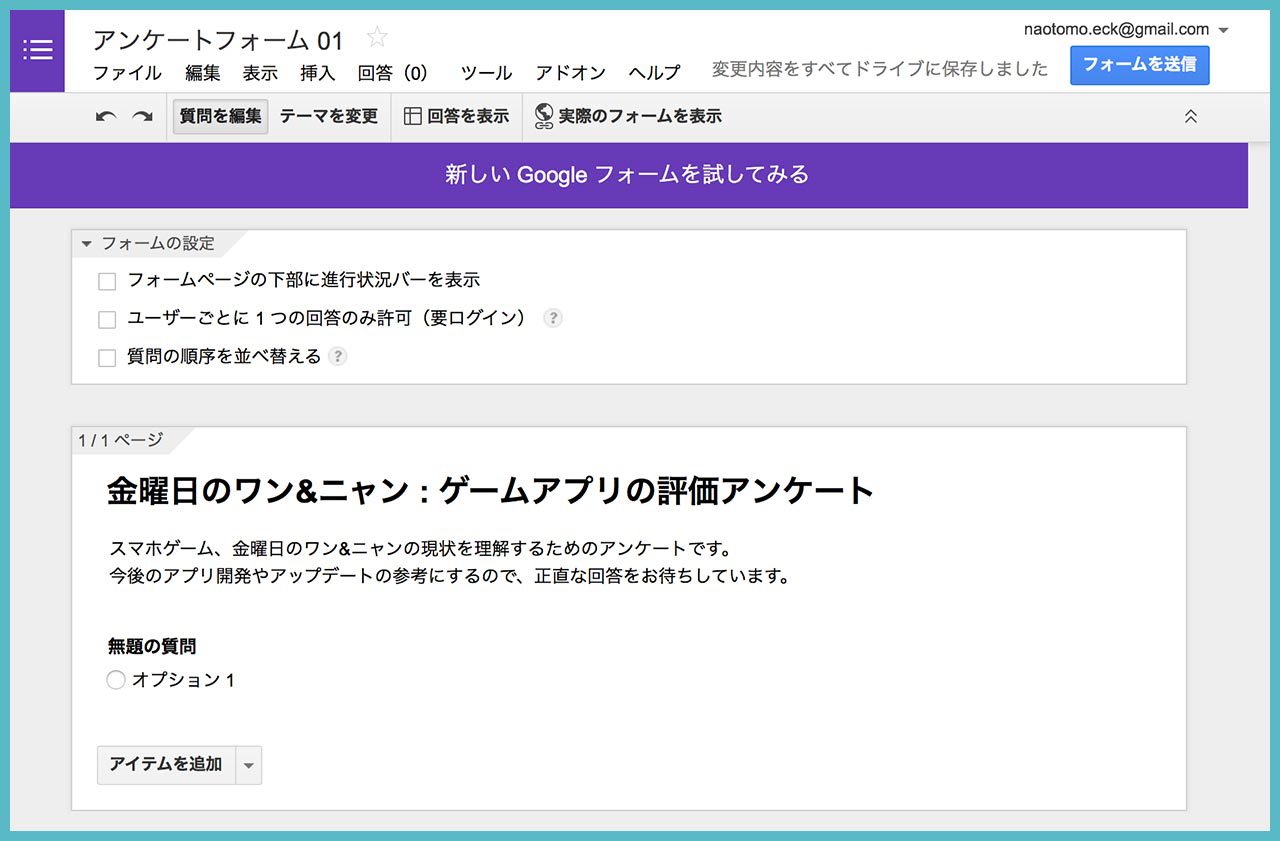This screenshot has width=1280, height=841.
Task: Open the アドオン menu
Action: coord(571,72)
